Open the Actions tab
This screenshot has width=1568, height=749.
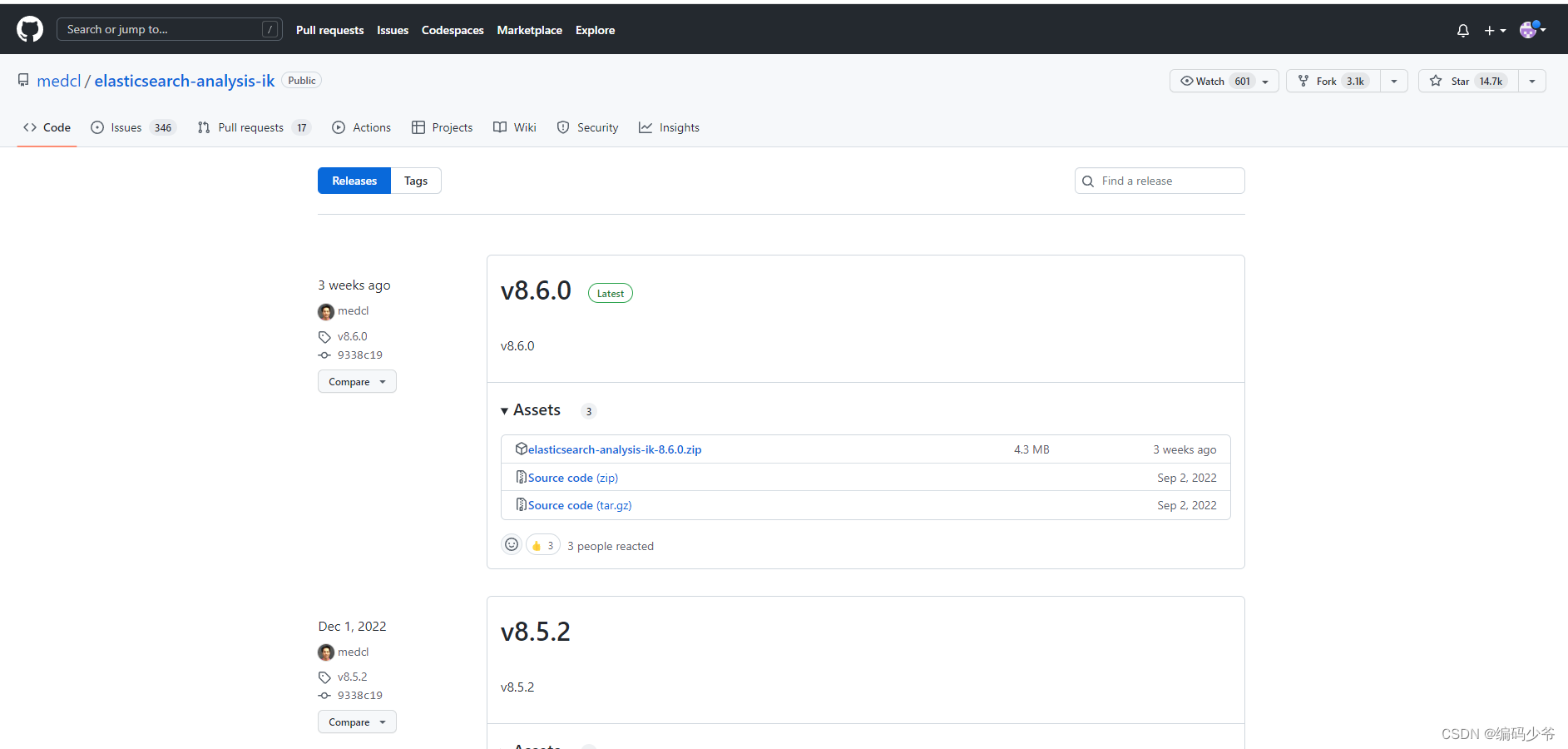click(361, 127)
